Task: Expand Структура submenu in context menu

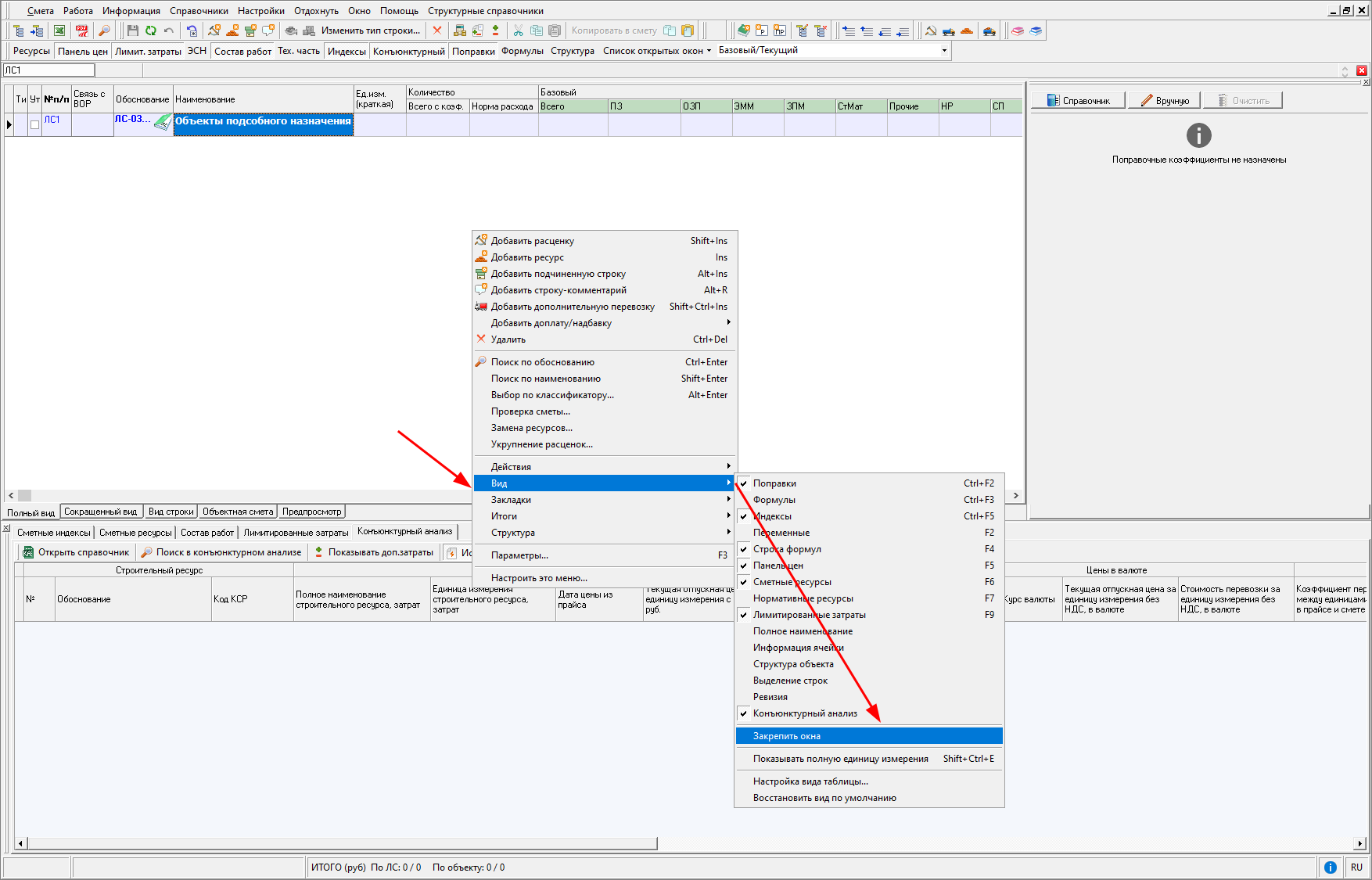Action: click(605, 533)
